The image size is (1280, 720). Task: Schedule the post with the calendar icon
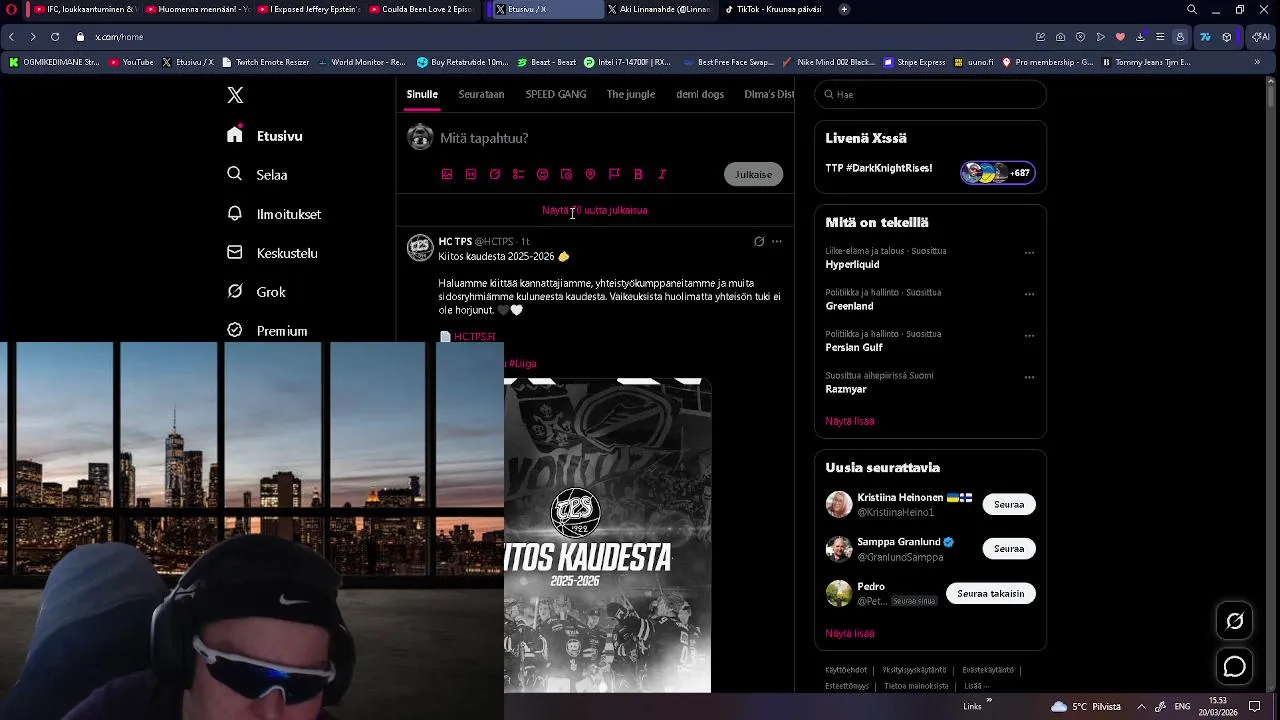[x=566, y=174]
